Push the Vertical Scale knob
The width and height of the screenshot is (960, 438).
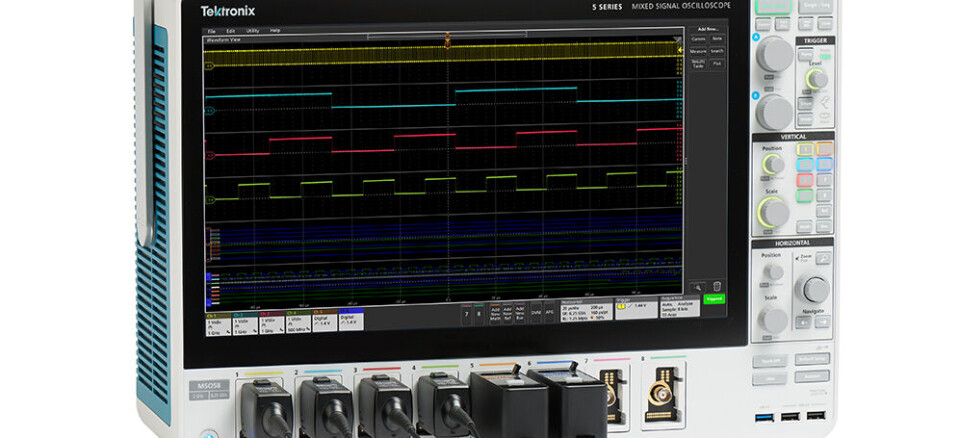coord(773,212)
